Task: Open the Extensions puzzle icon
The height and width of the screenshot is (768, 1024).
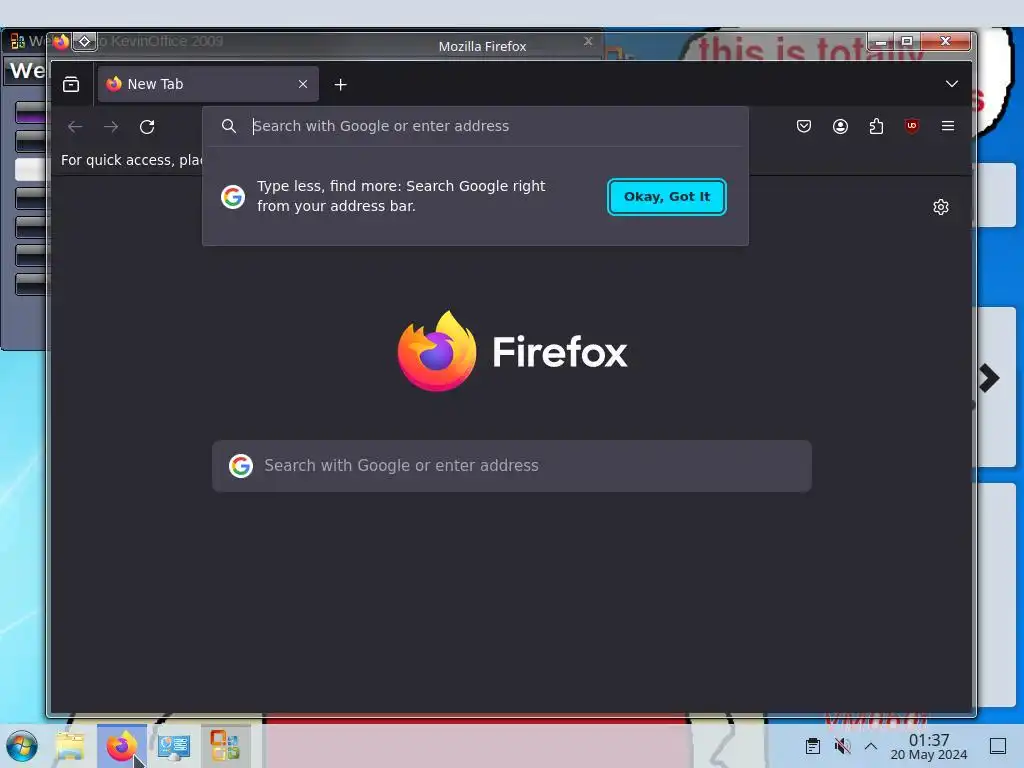Action: click(x=876, y=126)
